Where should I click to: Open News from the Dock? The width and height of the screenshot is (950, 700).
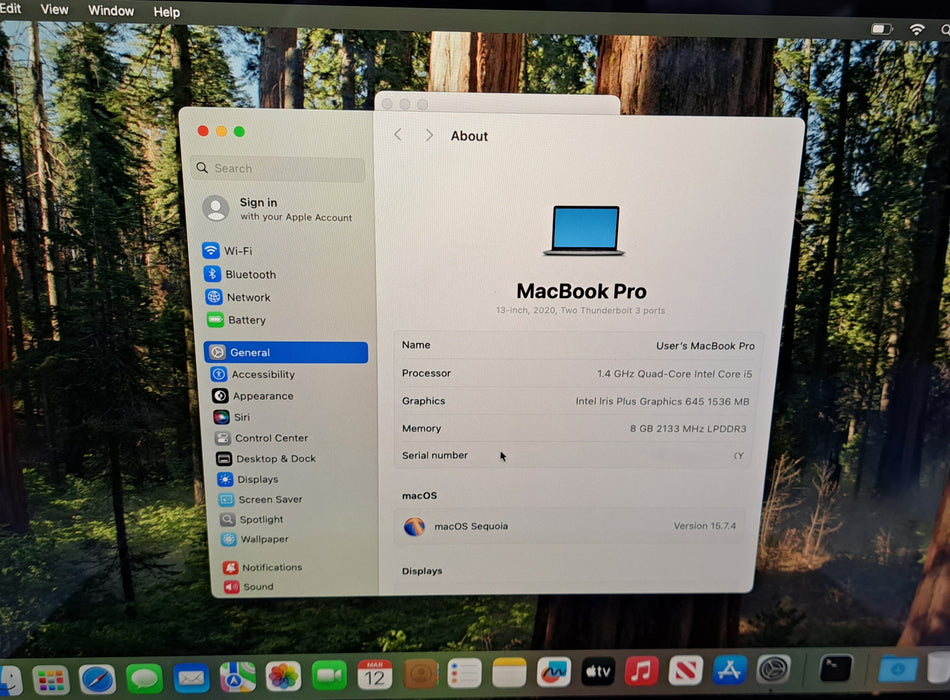(685, 670)
